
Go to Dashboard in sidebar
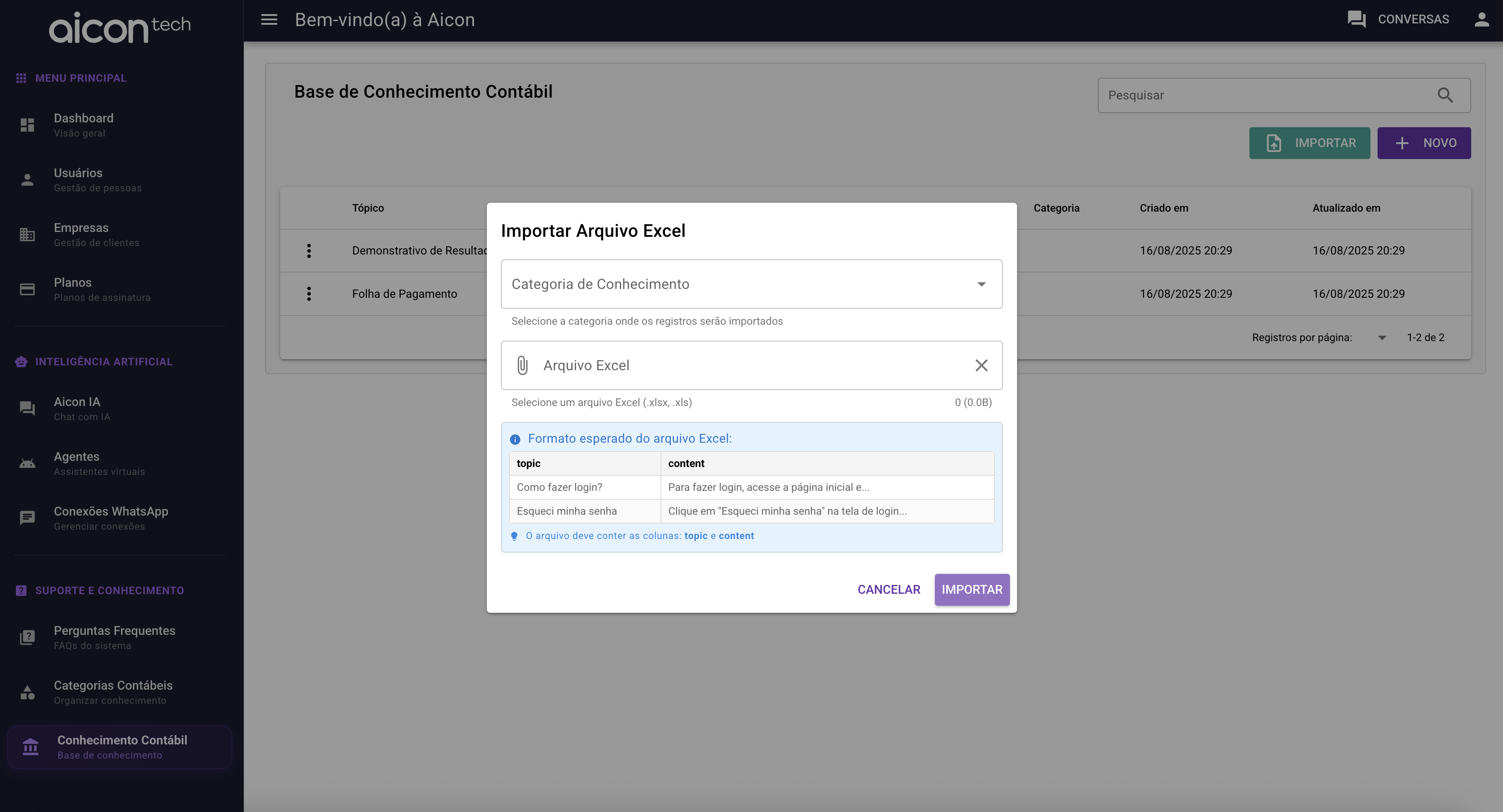(83, 125)
